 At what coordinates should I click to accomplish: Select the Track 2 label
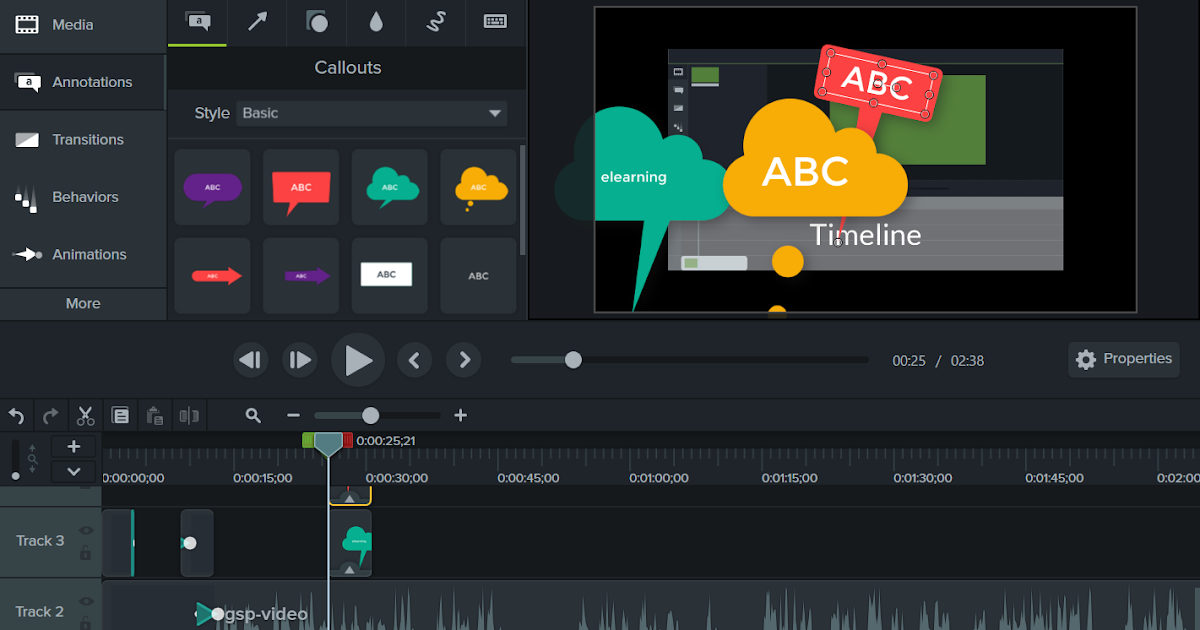tap(40, 612)
